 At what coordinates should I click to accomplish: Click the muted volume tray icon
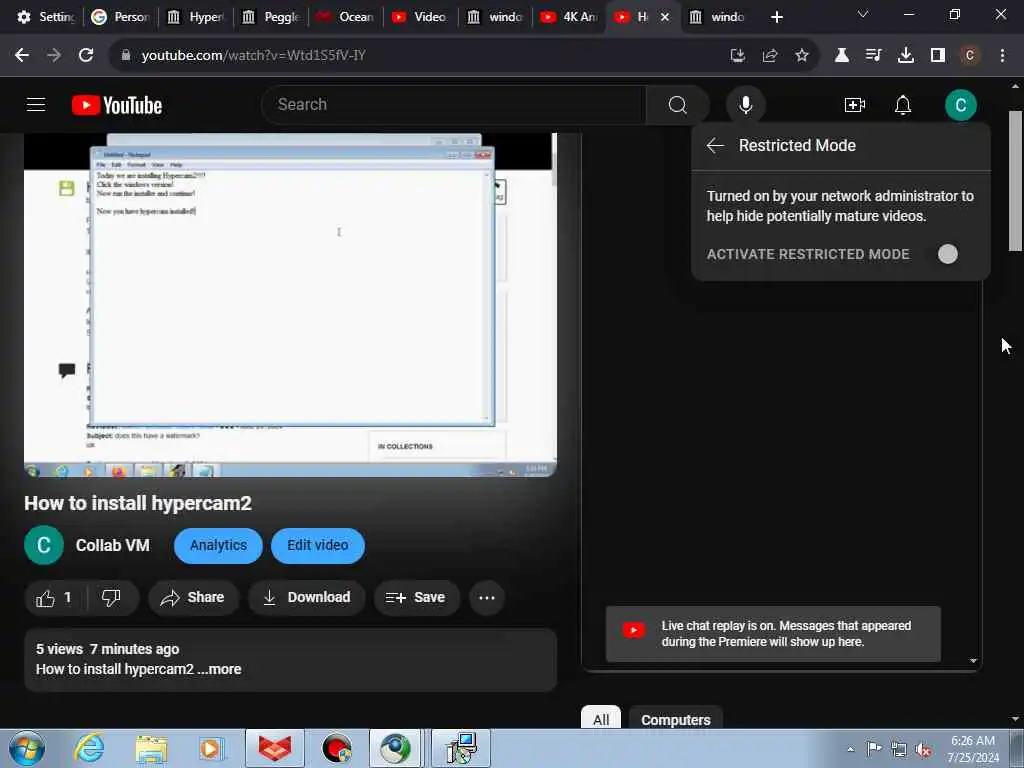pos(923,750)
